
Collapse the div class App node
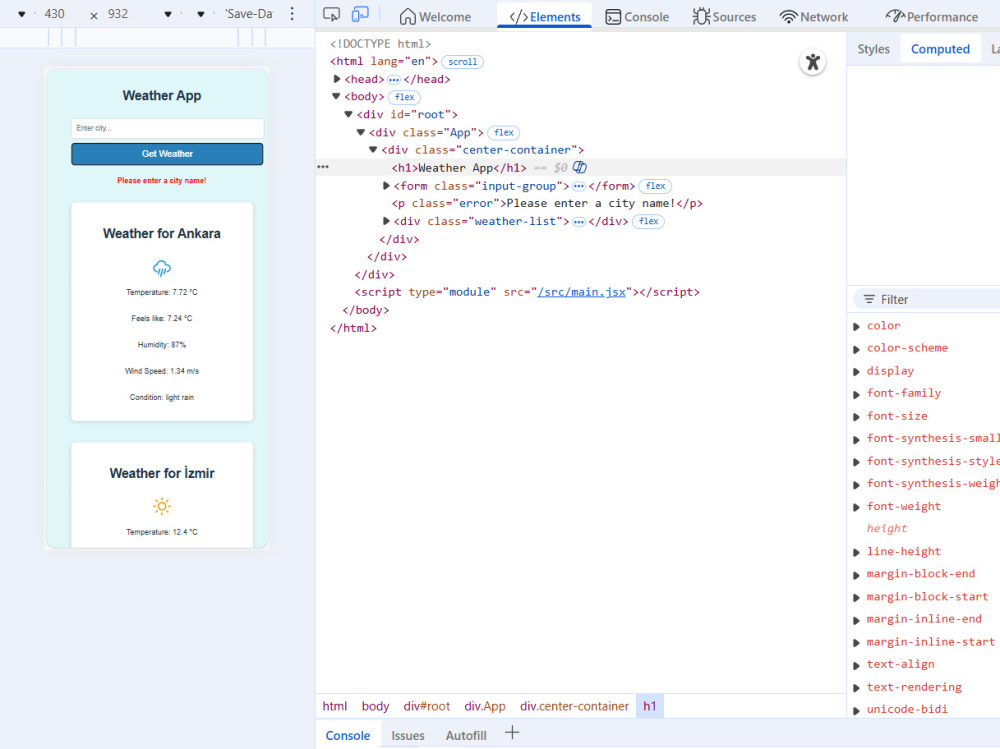pyautogui.click(x=360, y=132)
